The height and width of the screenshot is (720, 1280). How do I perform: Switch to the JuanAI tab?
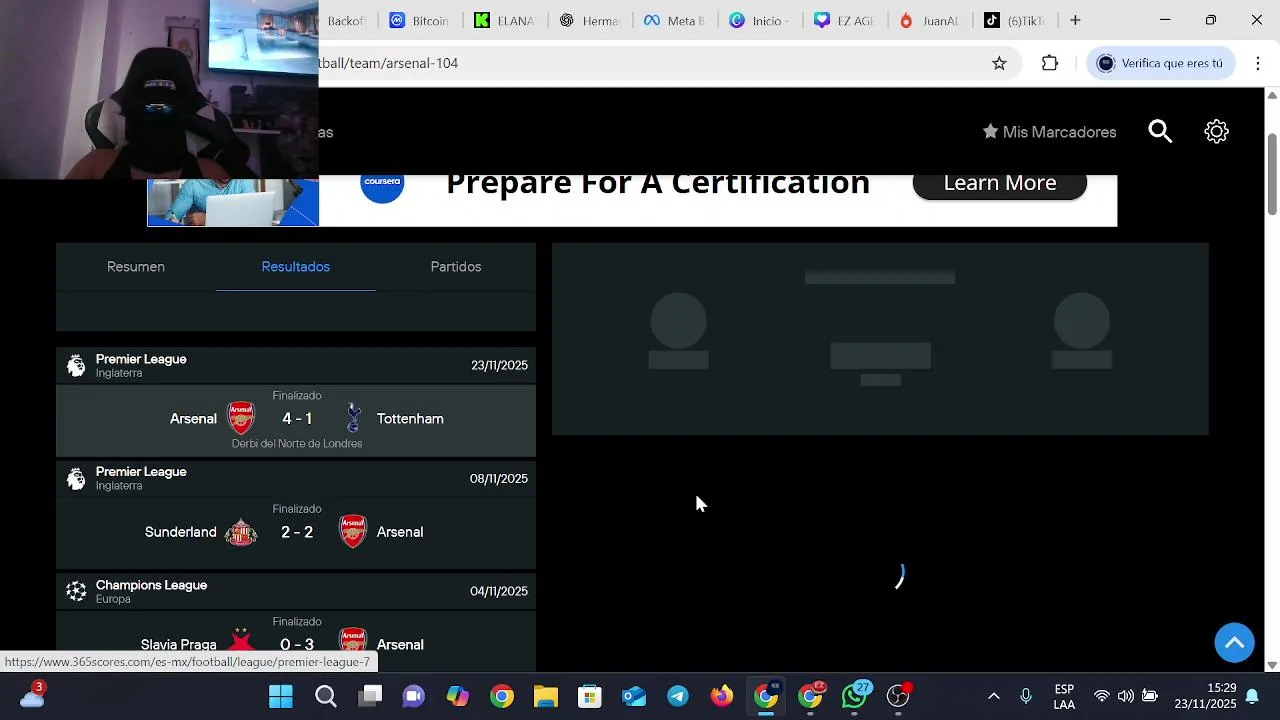coord(931,20)
